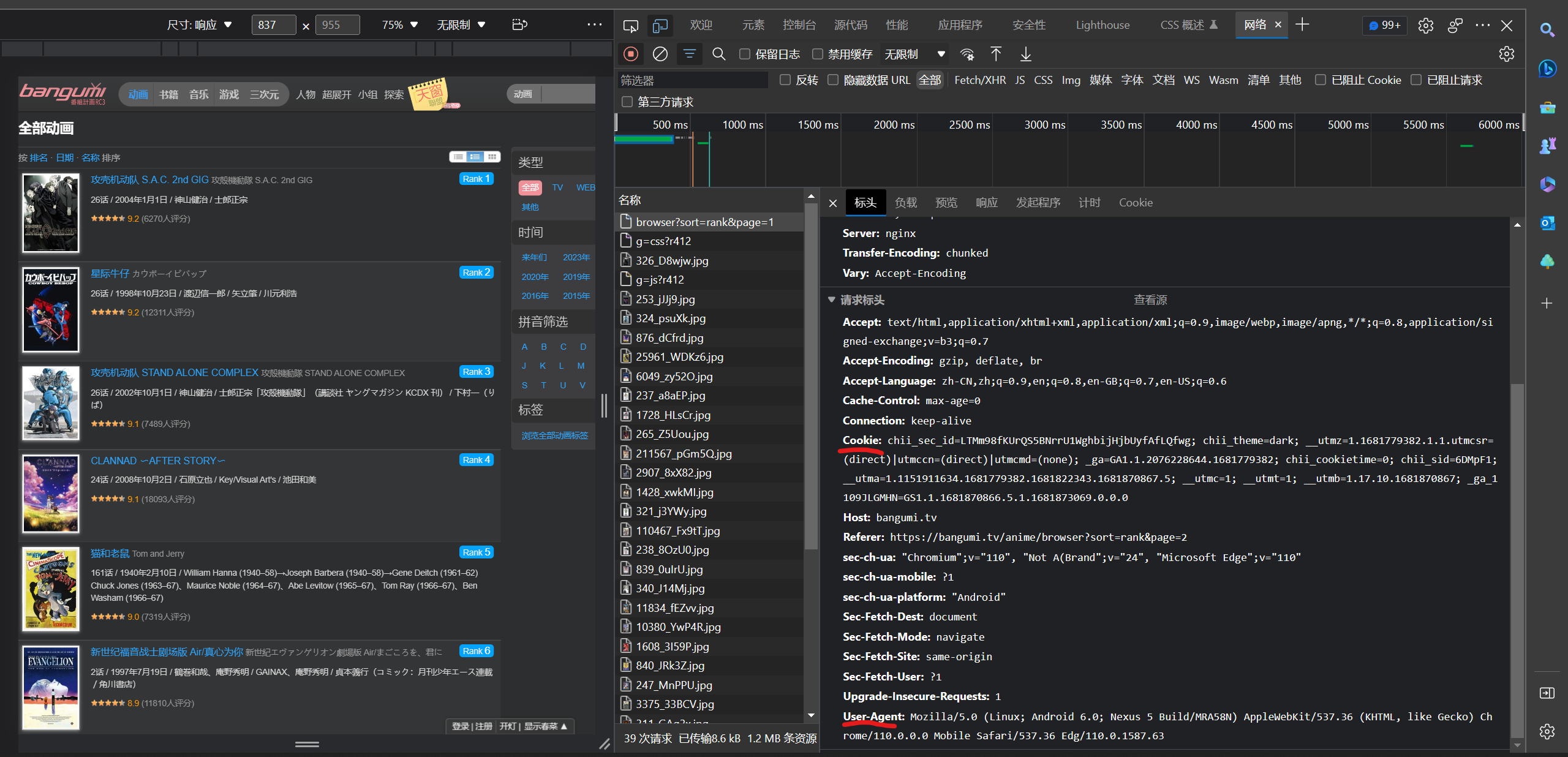Click the record network log icon
The image size is (1568, 757).
[630, 55]
